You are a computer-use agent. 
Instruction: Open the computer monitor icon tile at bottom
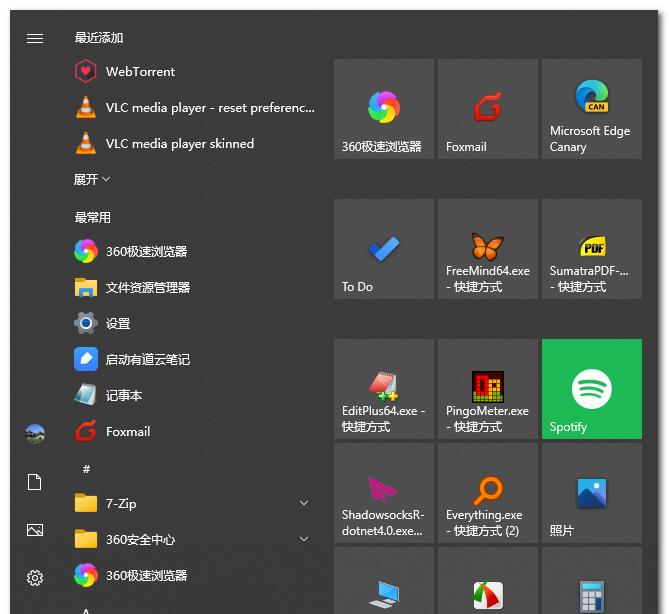tap(384, 581)
